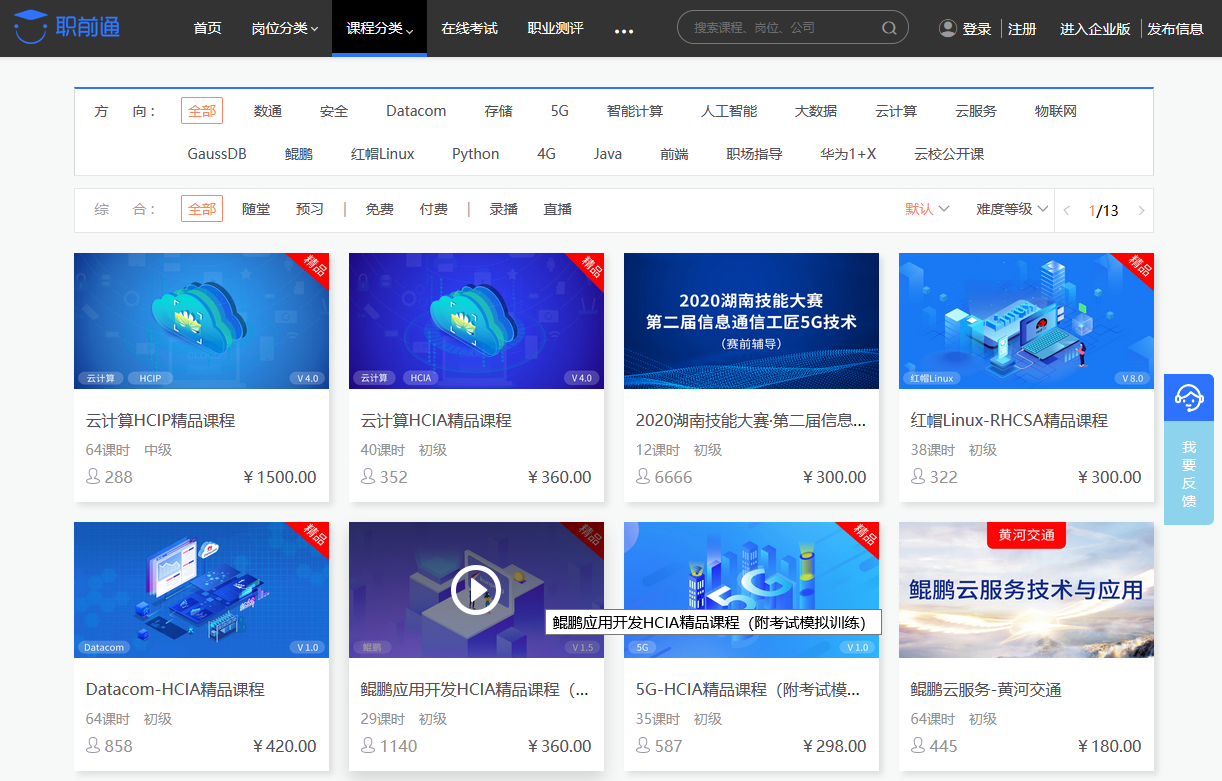This screenshot has height=781, width=1222.
Task: Filter courses by 5G direction
Action: tap(560, 111)
